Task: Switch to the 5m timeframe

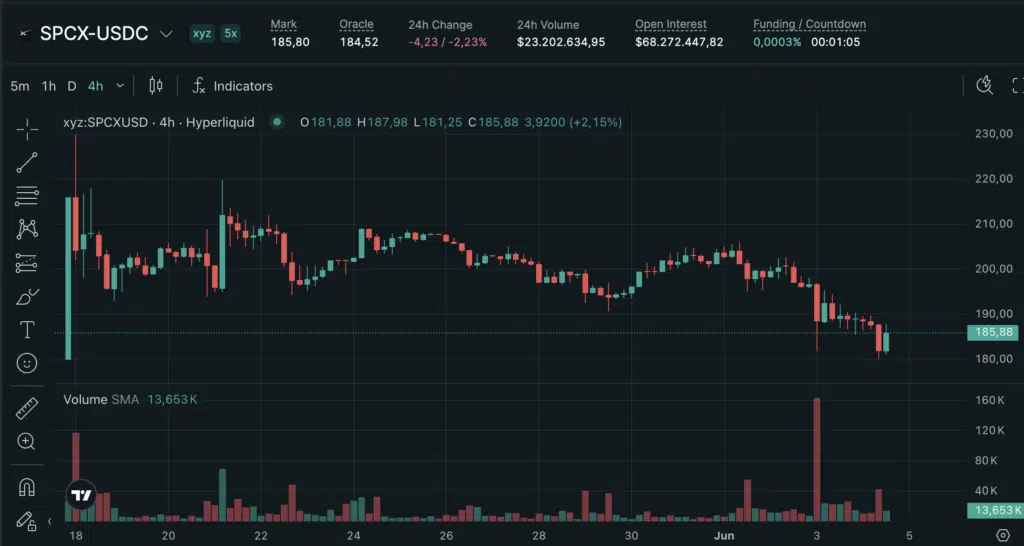Action: tap(20, 86)
